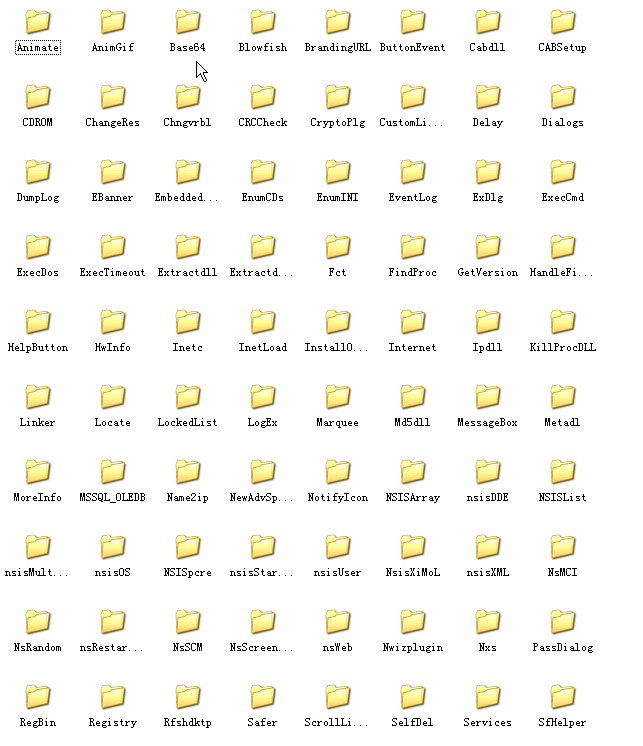Click the CABSetup folder
The height and width of the screenshot is (746, 643).
563,22
